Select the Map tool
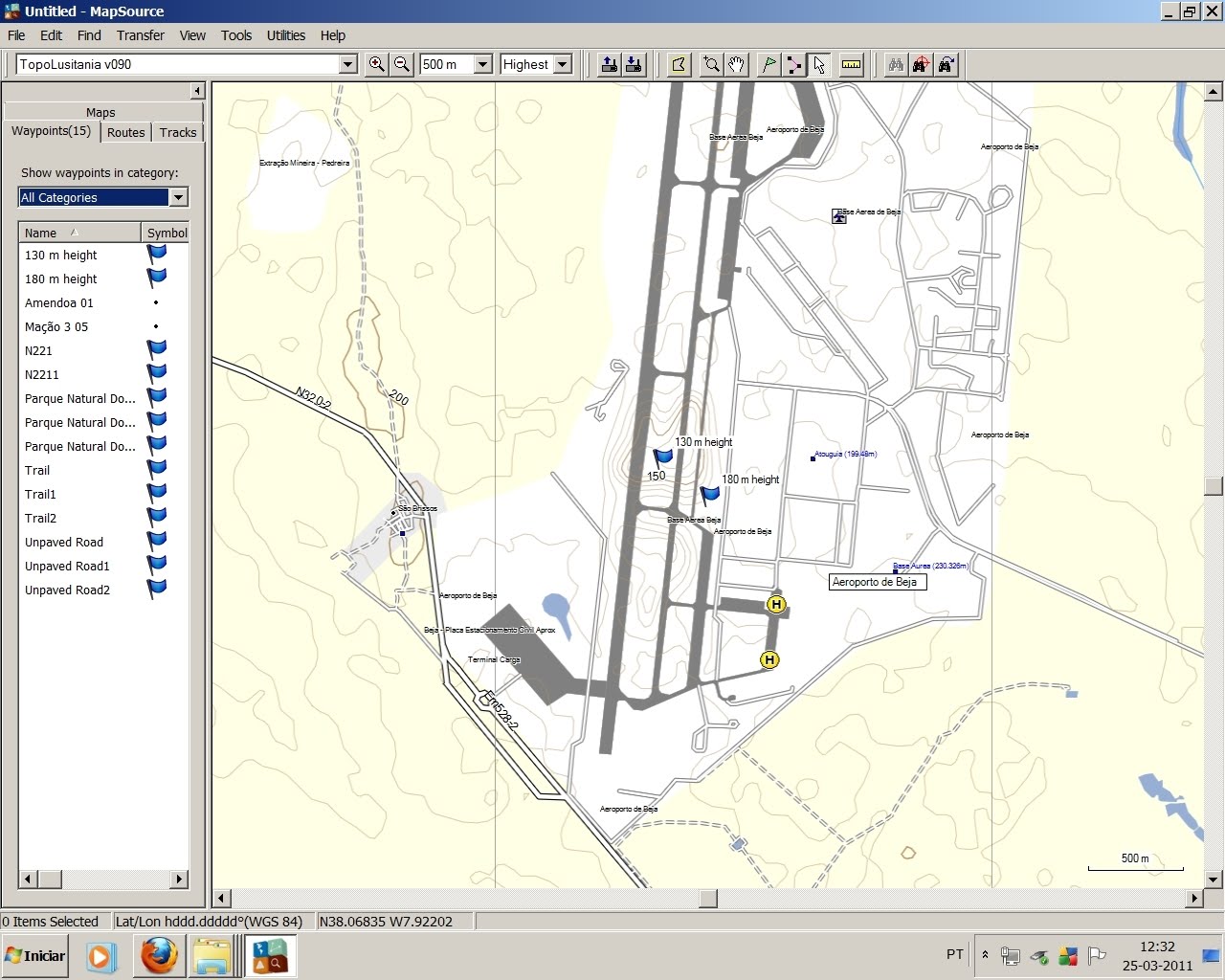Screen dimensions: 1225x980 point(679,64)
